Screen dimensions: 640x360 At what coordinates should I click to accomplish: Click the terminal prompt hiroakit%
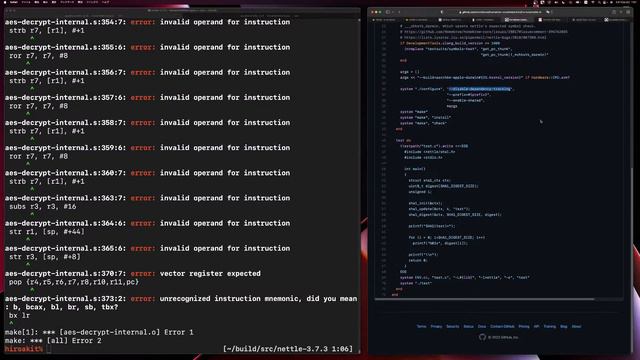click(24, 349)
